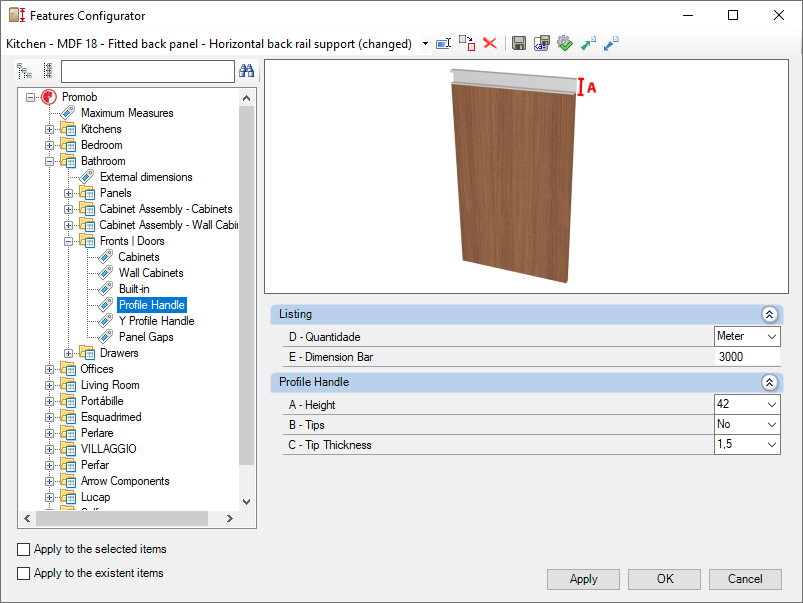Screen dimensions: 803x603
Task: Click the binoculars search icon
Action: [x=246, y=71]
